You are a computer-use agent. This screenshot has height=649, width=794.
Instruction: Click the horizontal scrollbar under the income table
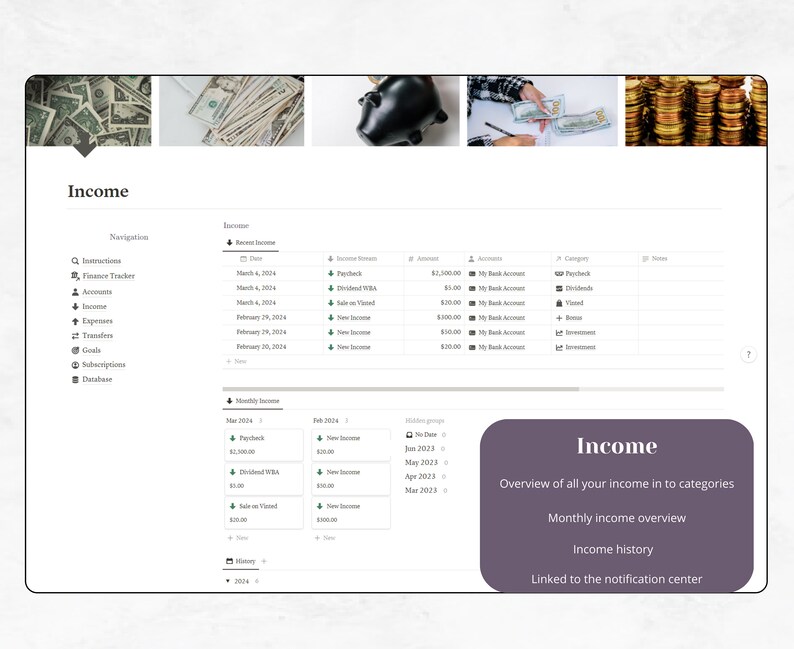coord(401,389)
